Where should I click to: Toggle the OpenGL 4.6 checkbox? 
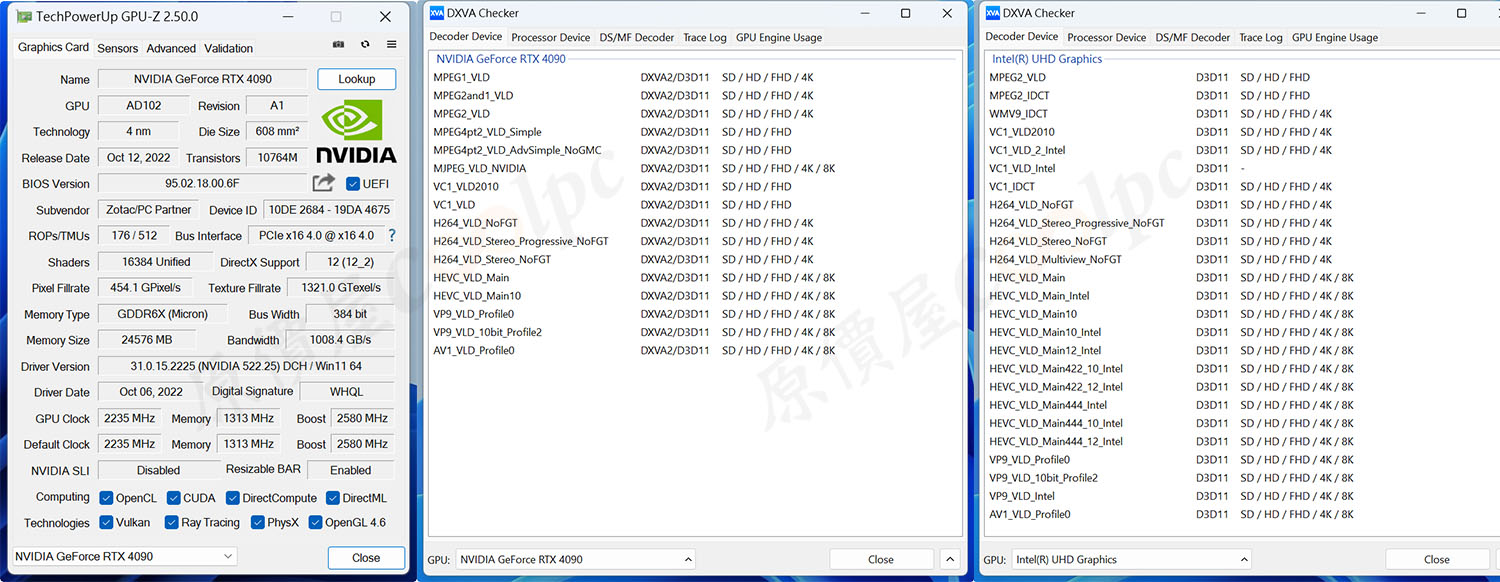pyautogui.click(x=316, y=522)
